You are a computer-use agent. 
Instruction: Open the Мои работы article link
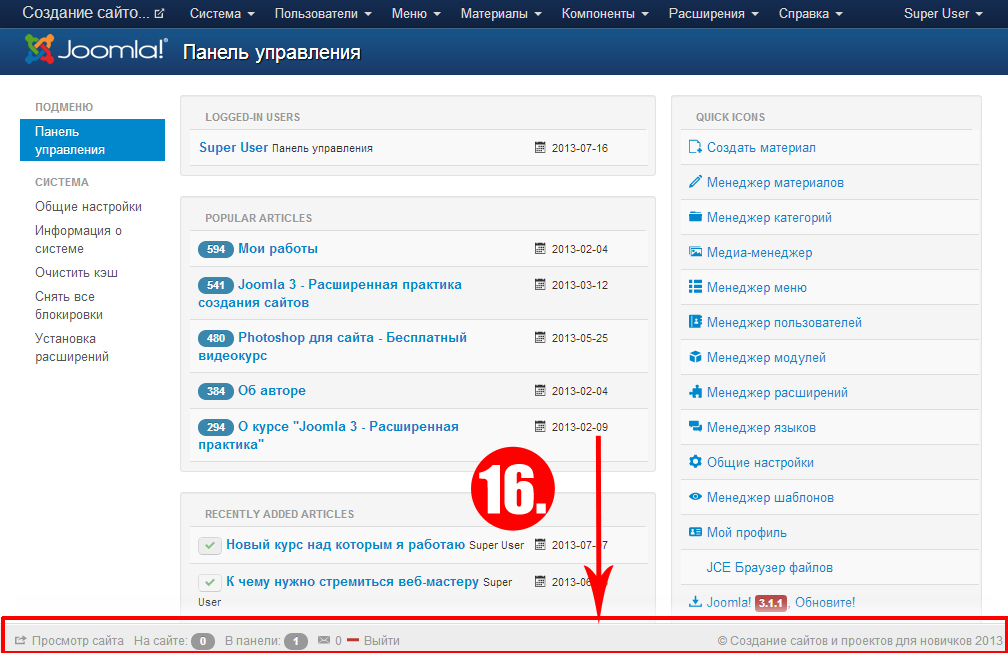click(x=278, y=248)
